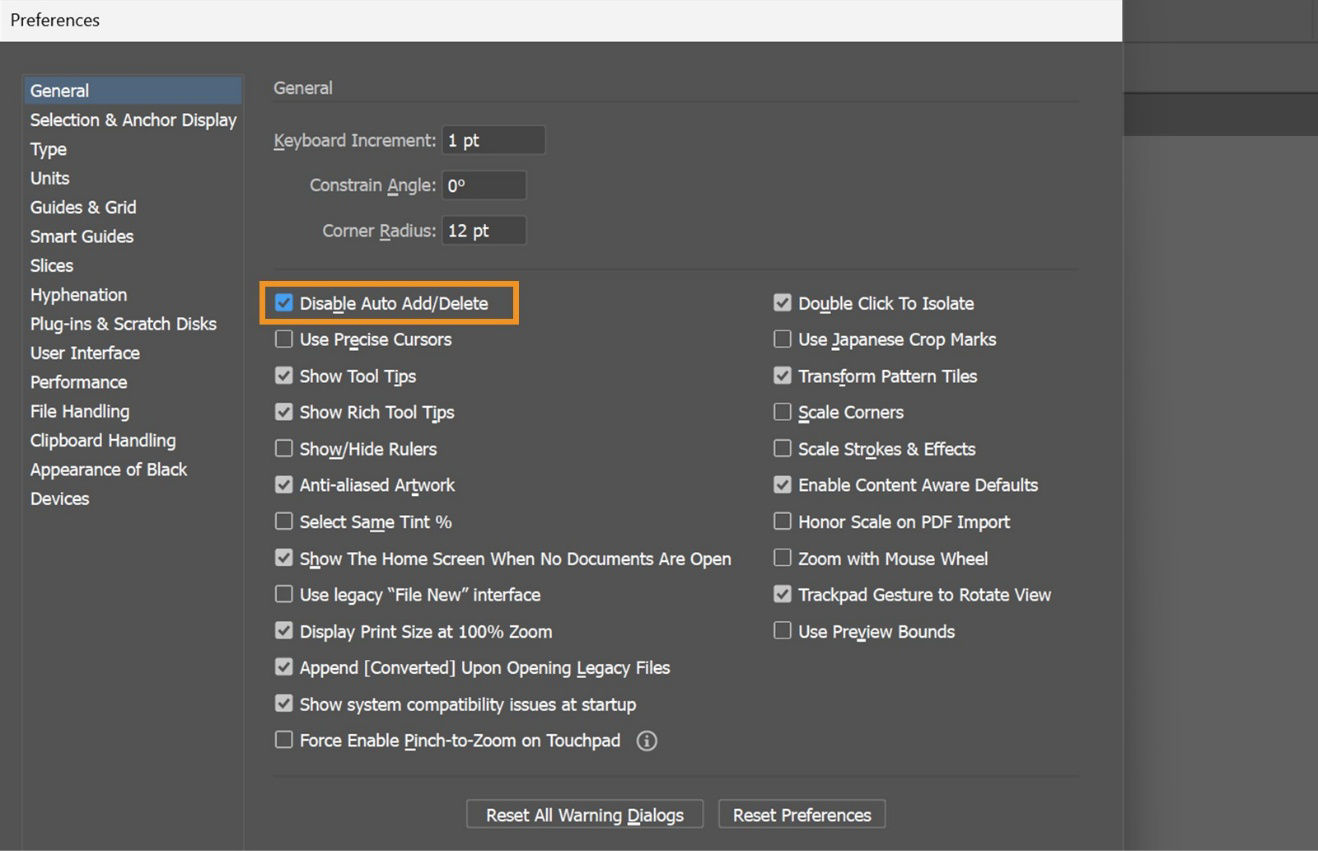Select User Interface in the sidebar

coord(85,352)
